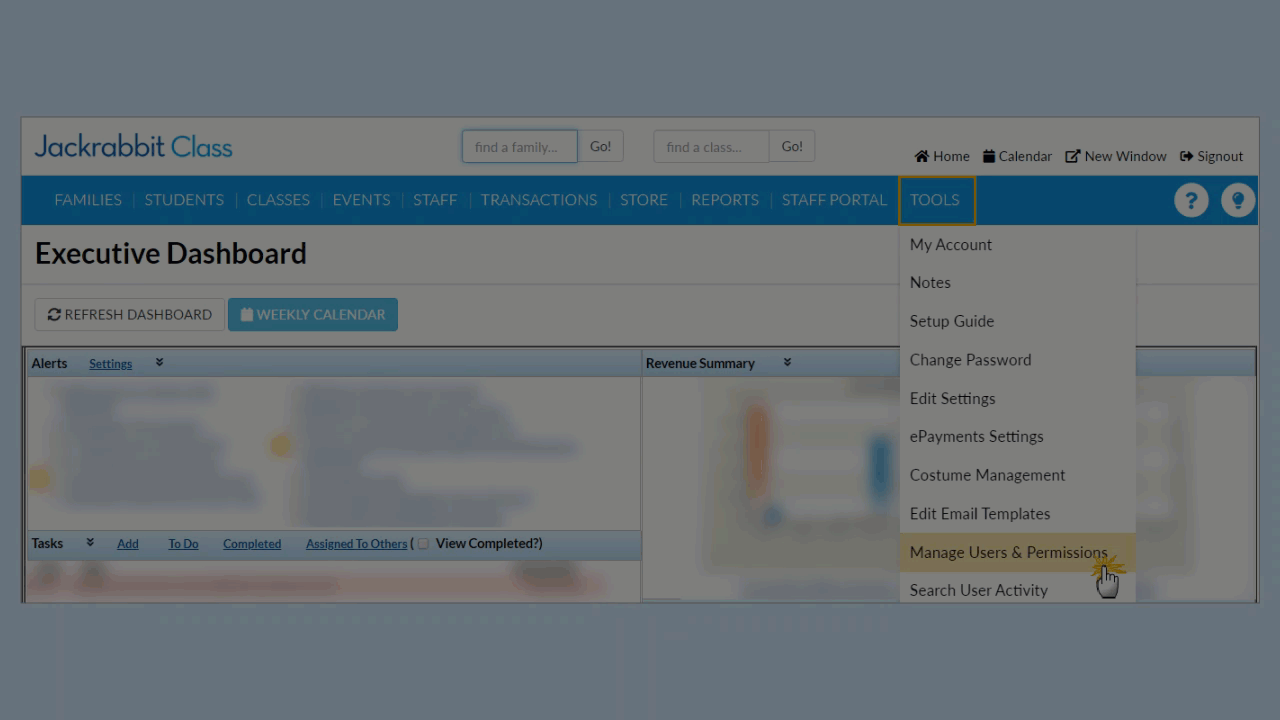This screenshot has height=720, width=1280.
Task: Open the Staff menu
Action: point(435,200)
